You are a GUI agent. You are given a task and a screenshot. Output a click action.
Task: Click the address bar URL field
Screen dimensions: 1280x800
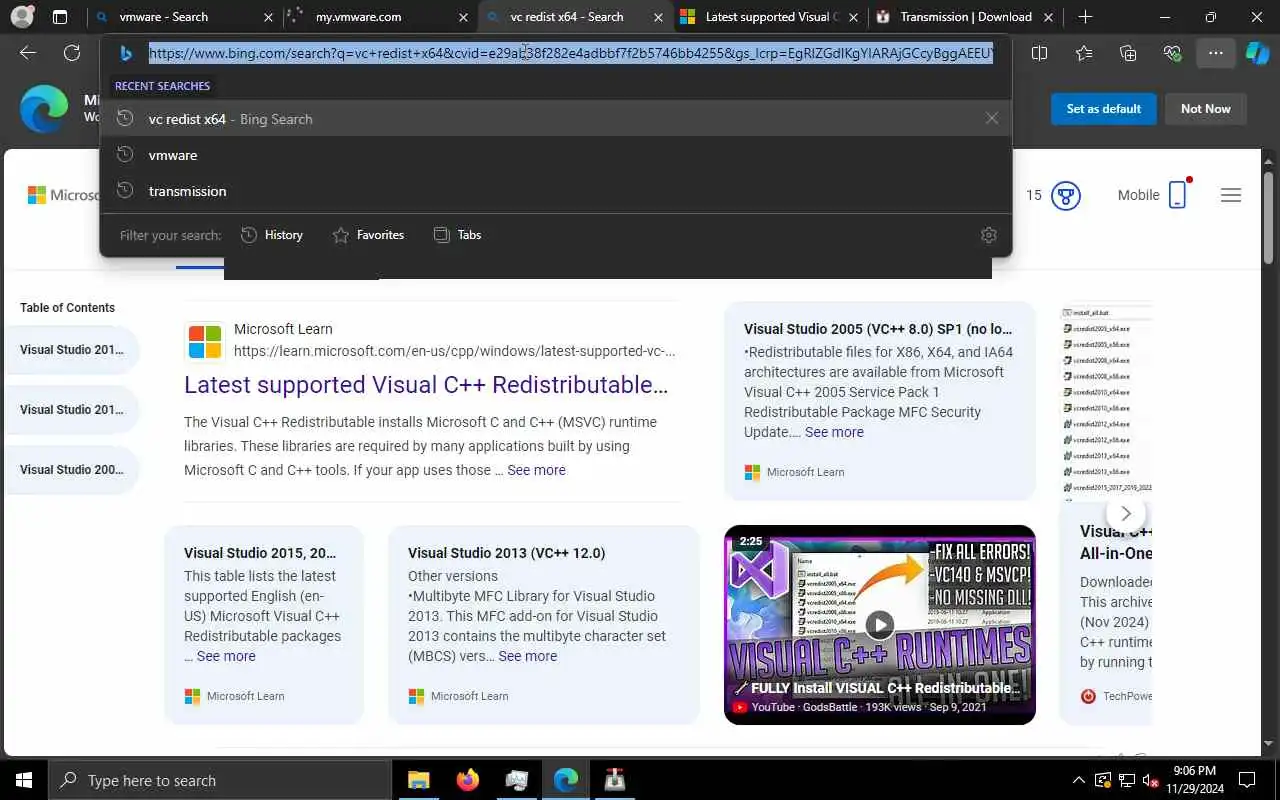pyautogui.click(x=571, y=54)
